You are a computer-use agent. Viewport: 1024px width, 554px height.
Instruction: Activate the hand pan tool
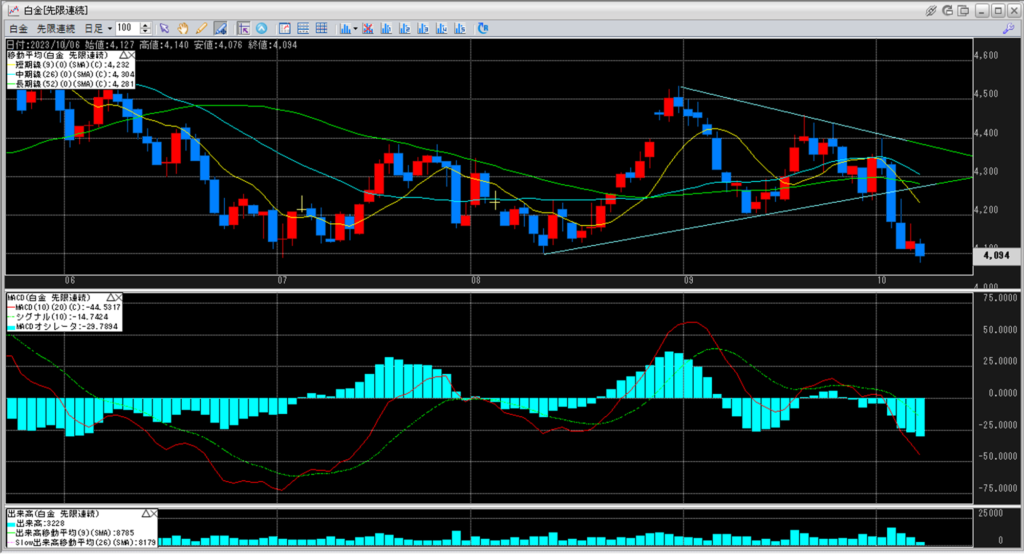coord(183,28)
